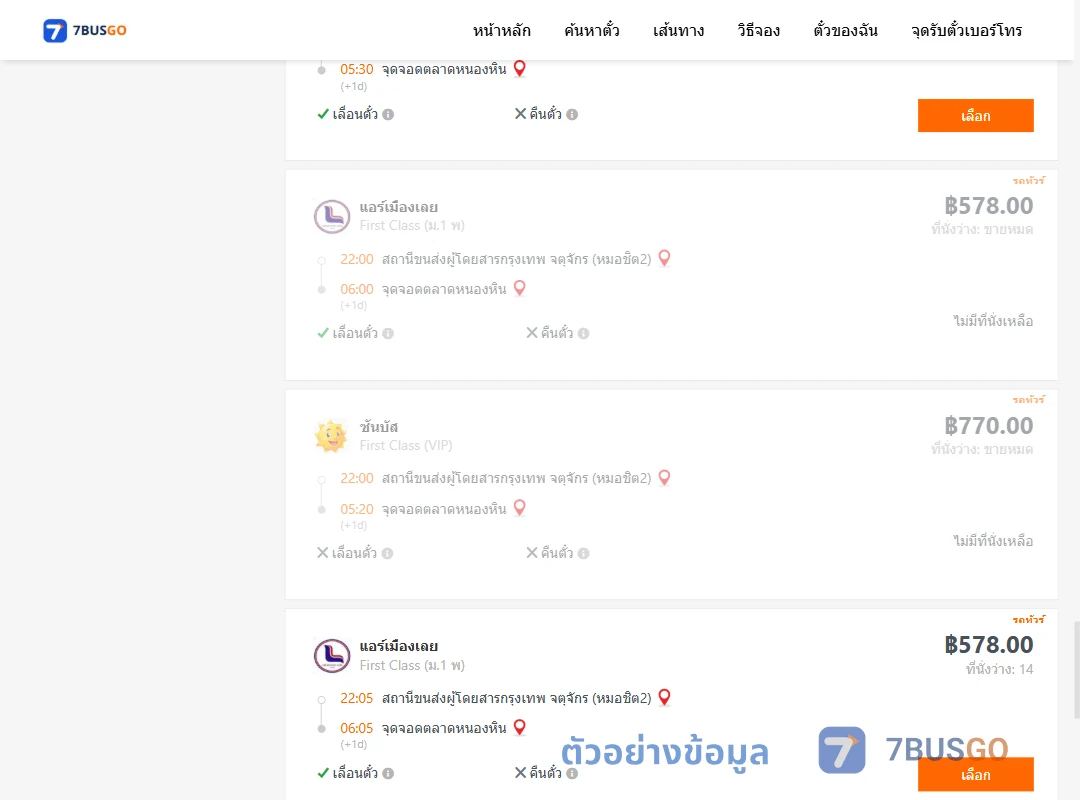Viewport: 1080px width, 800px height.
Task: Click the 22:05 departure time text
Action: click(x=357, y=698)
